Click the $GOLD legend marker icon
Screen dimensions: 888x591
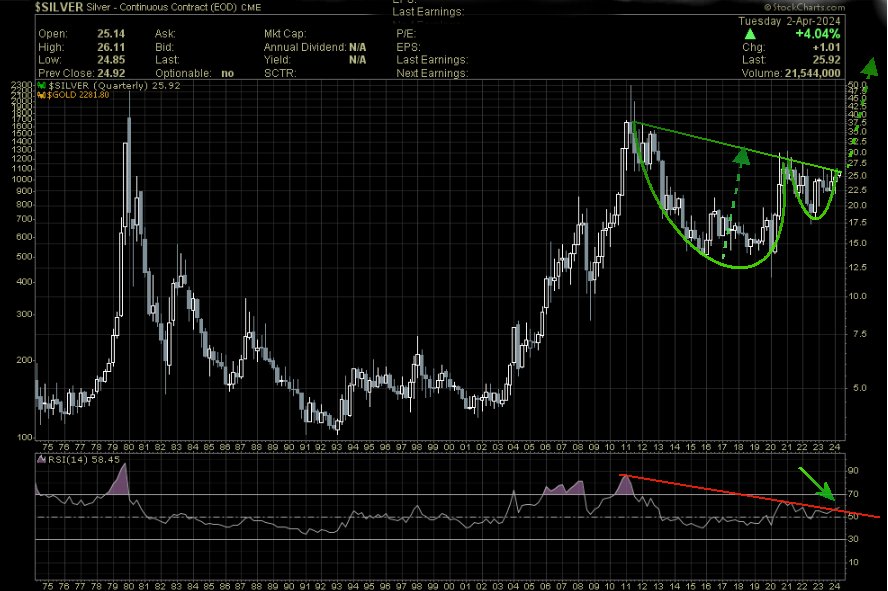tap(41, 95)
